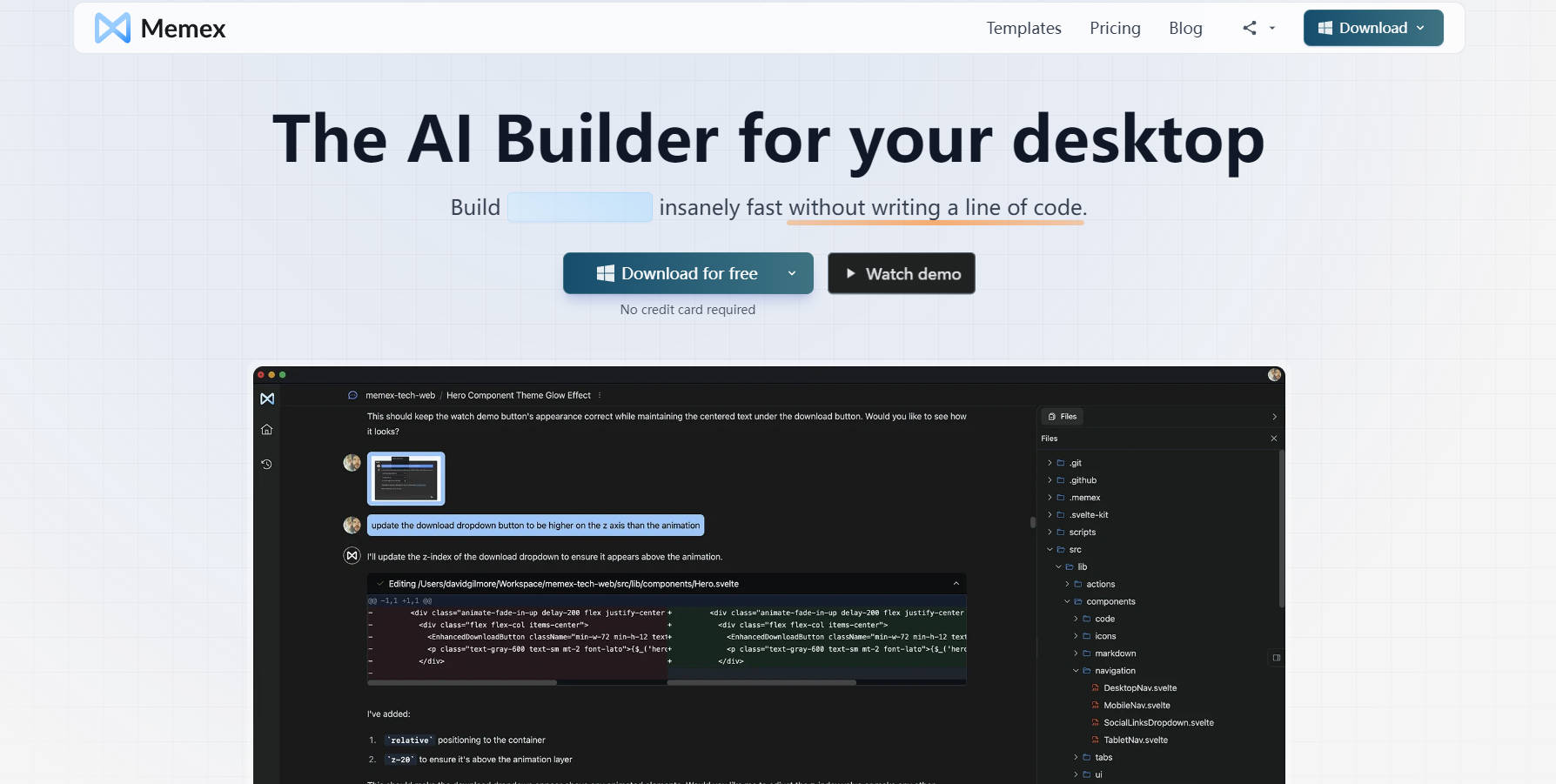This screenshot has height=784, width=1556.
Task: Open the Blog page
Action: pos(1185,28)
